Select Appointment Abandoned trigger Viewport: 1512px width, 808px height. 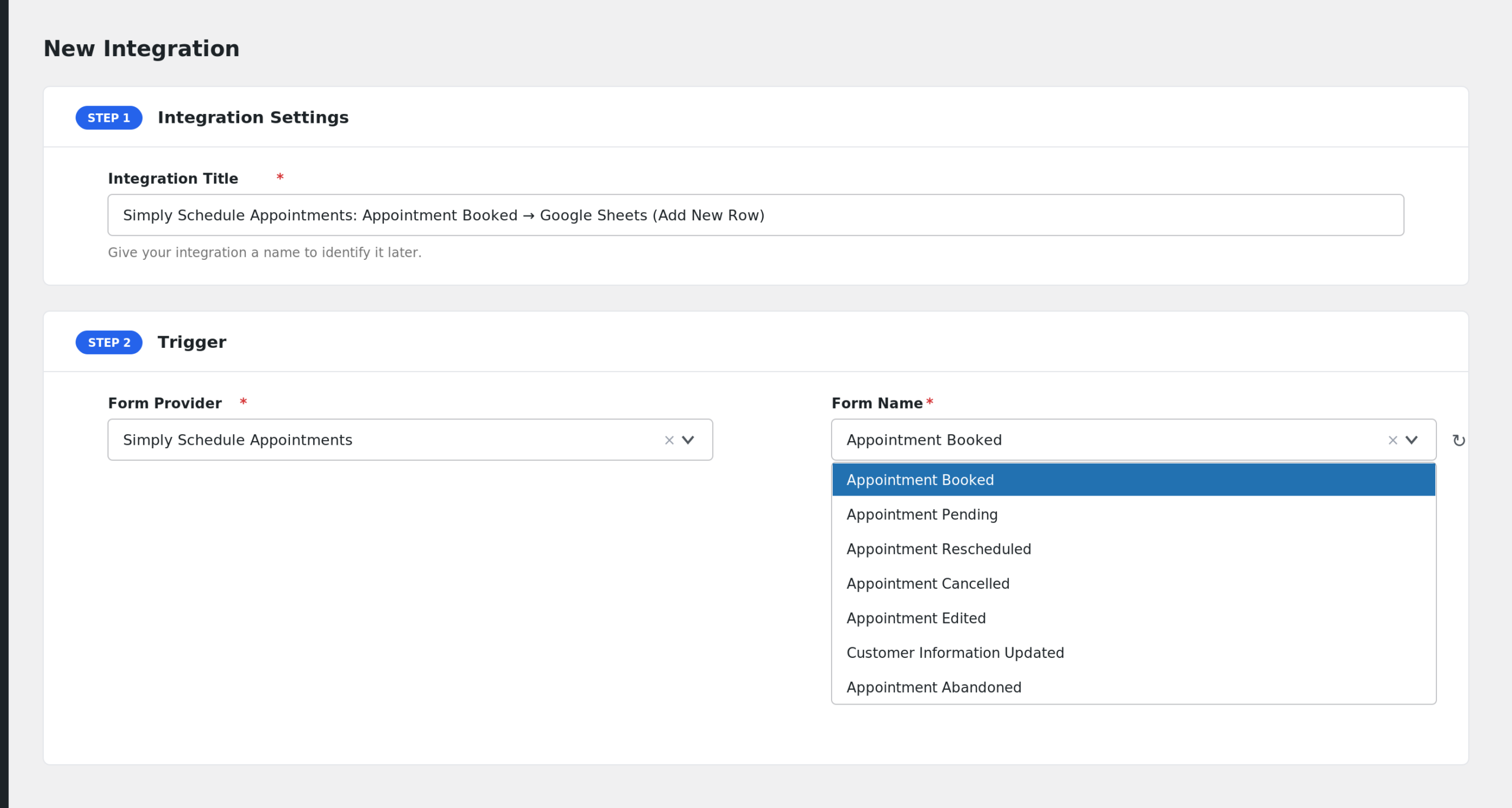coord(1133,687)
